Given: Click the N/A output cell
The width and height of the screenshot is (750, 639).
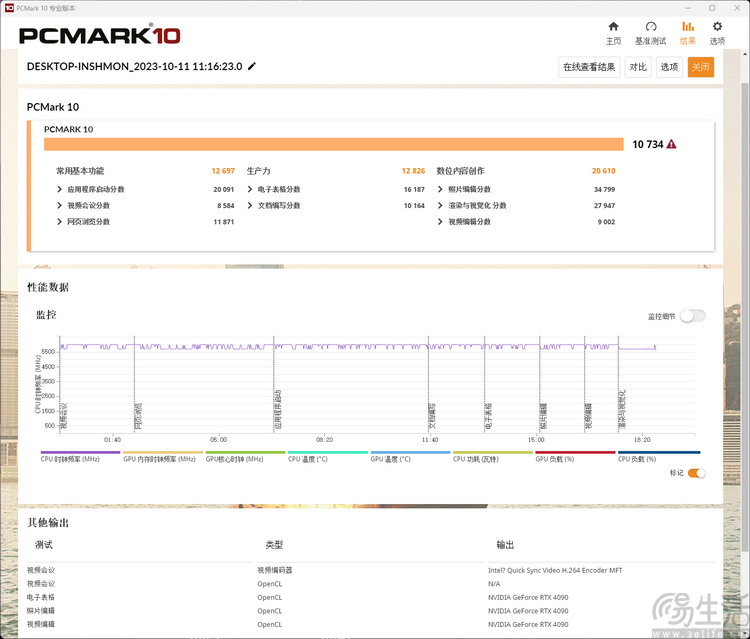Looking at the screenshot, I should coord(494,584).
